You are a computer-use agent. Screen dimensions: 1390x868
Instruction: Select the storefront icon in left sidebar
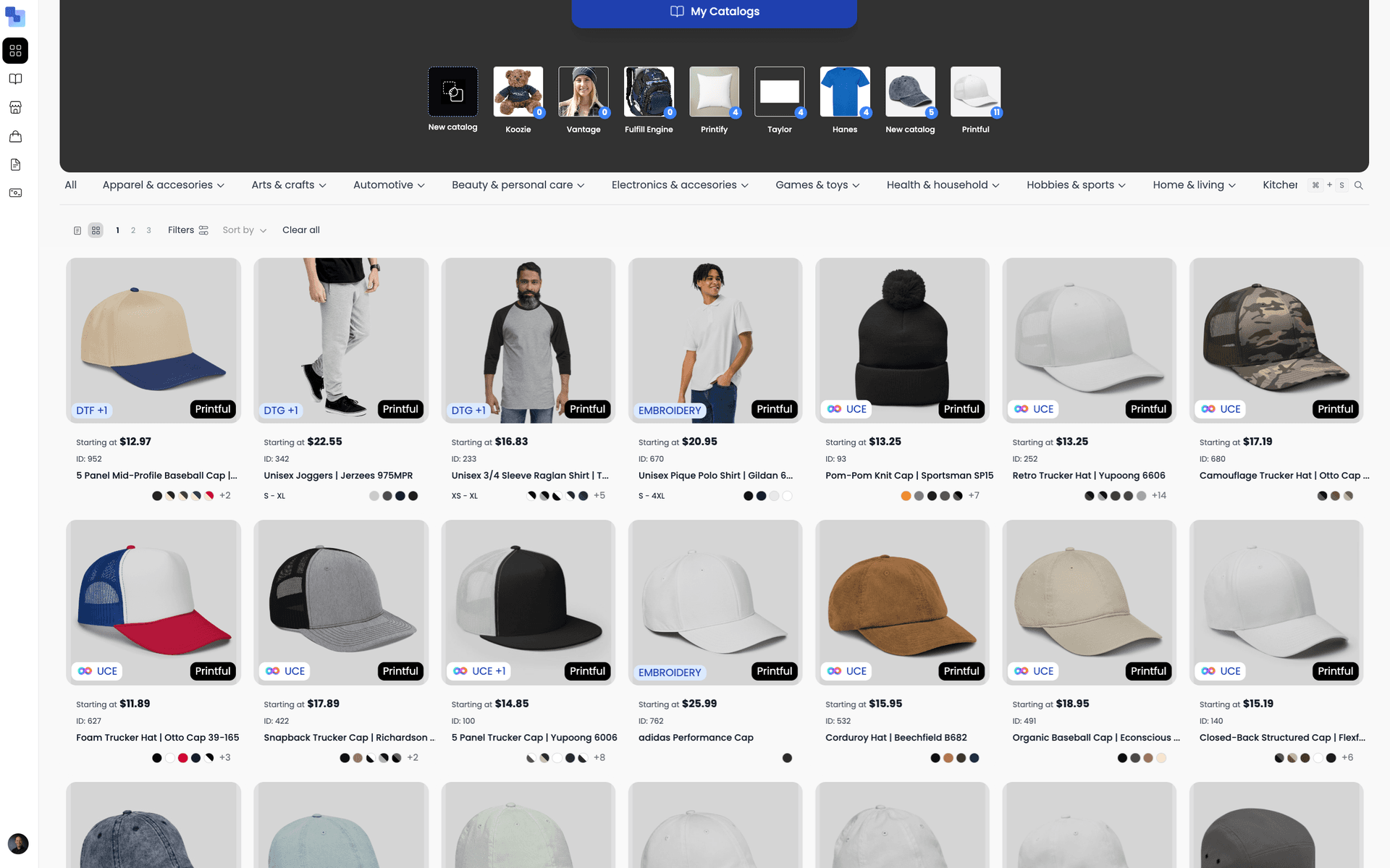click(x=15, y=107)
